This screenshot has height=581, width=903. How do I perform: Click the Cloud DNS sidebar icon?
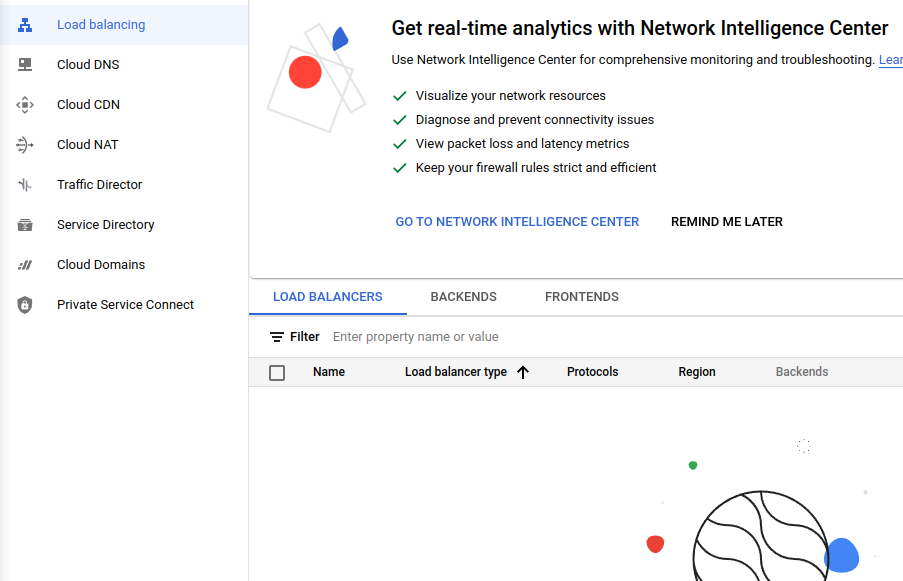(x=25, y=64)
